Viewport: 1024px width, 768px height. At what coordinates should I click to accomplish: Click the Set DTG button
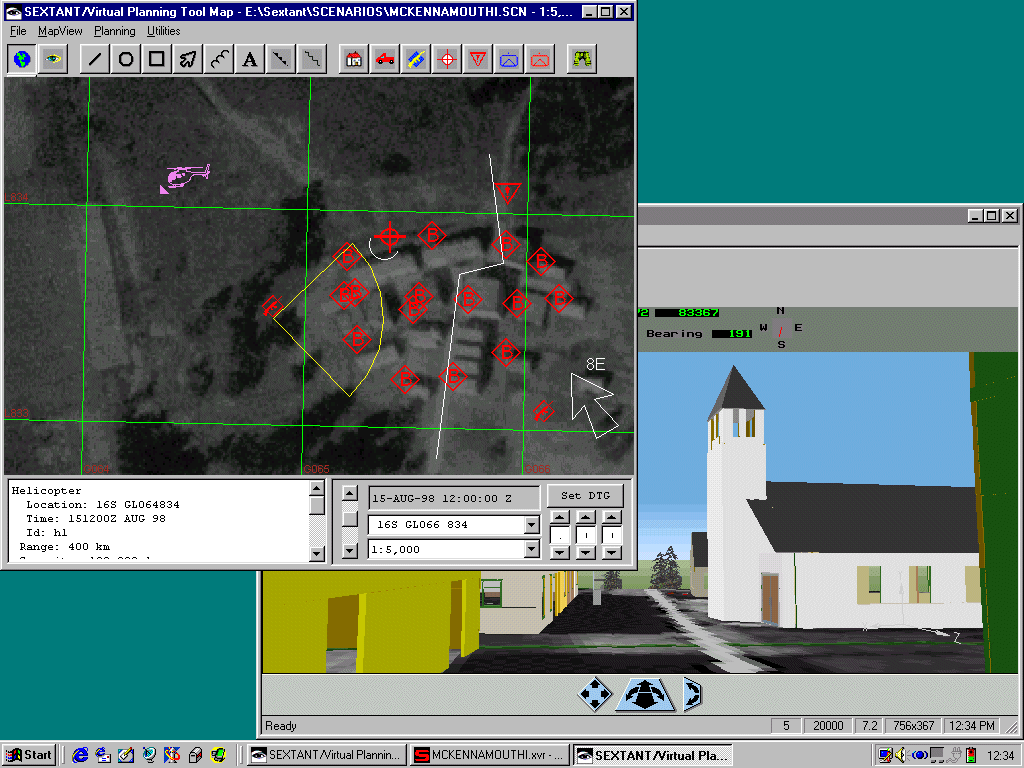pos(585,496)
